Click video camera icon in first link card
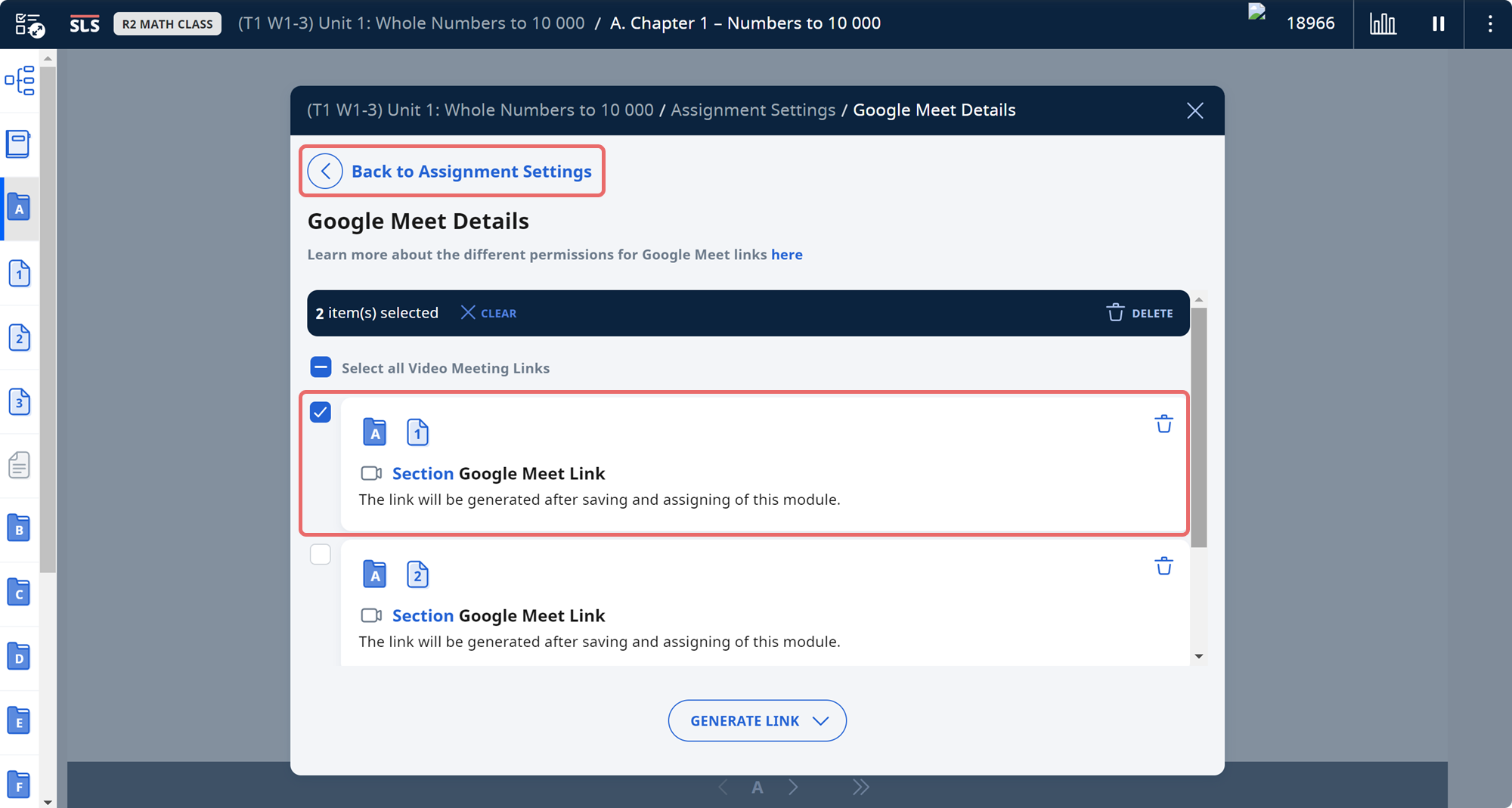1512x808 pixels. [x=371, y=473]
